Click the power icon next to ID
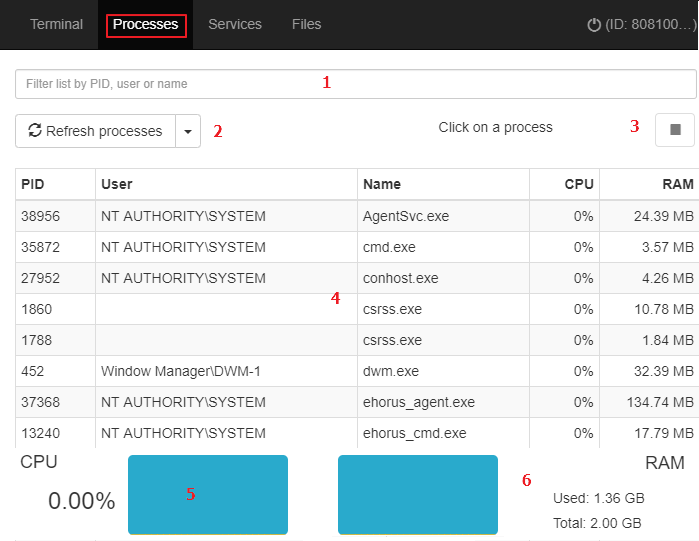 point(594,25)
